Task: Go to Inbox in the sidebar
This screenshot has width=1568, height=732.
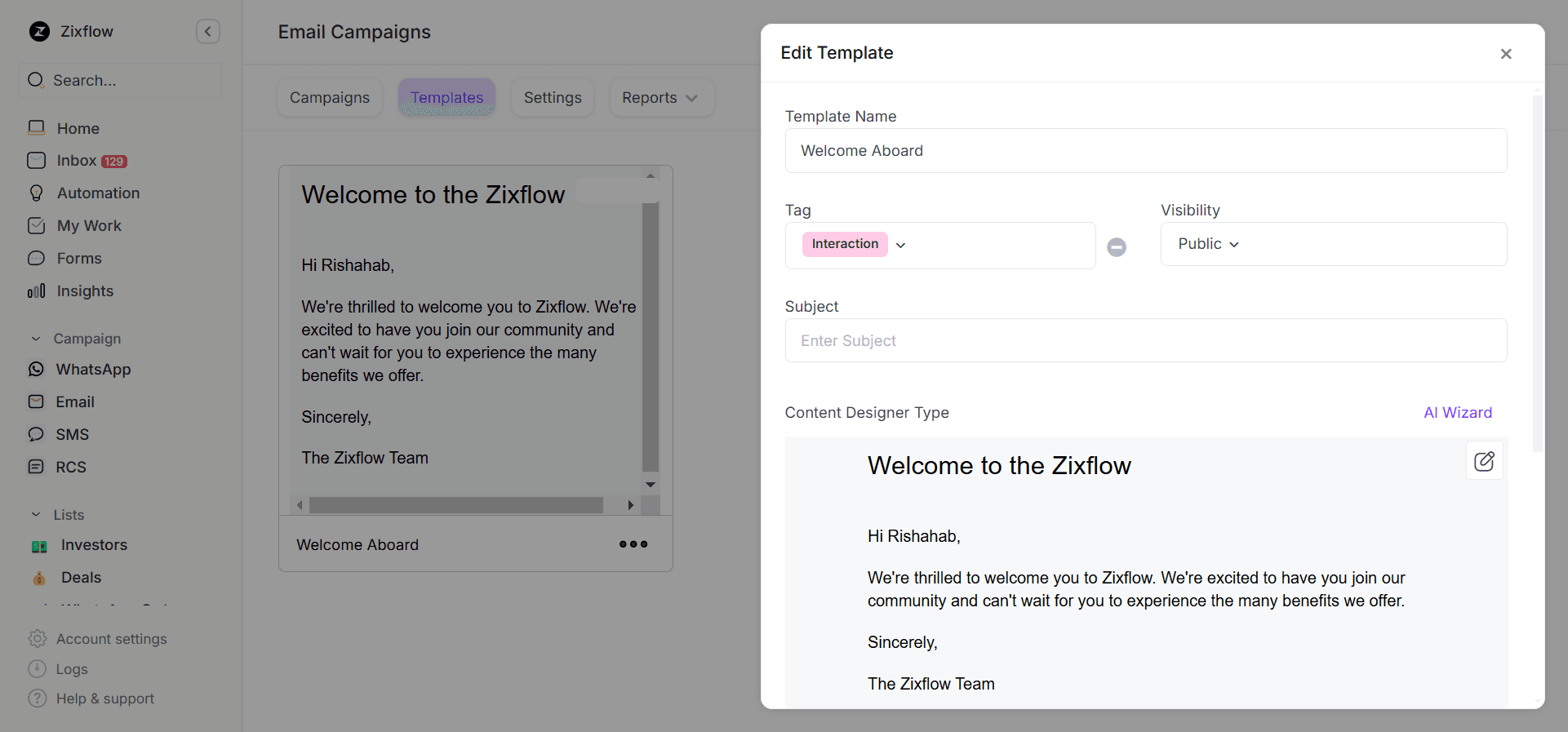Action: 77,161
